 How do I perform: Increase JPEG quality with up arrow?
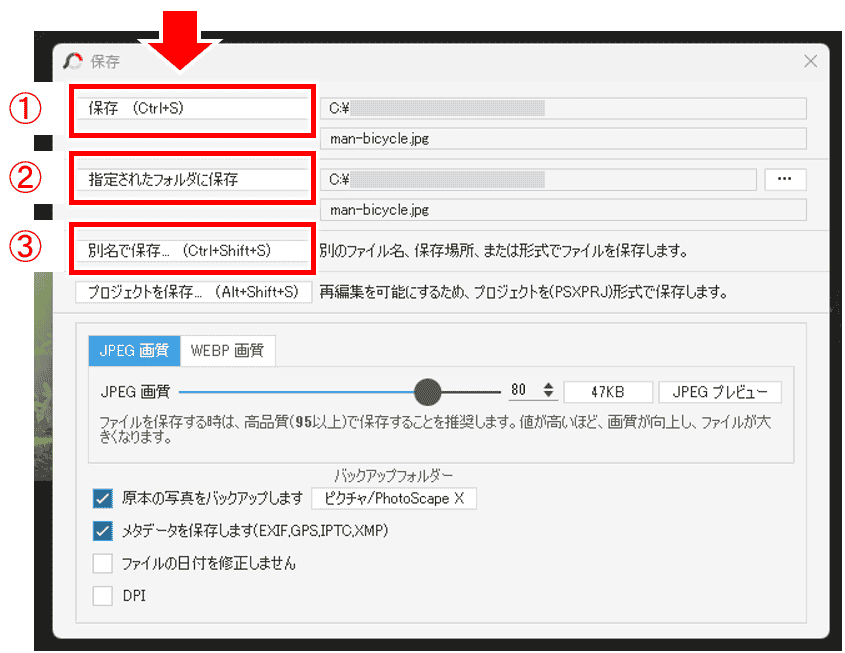point(548,386)
